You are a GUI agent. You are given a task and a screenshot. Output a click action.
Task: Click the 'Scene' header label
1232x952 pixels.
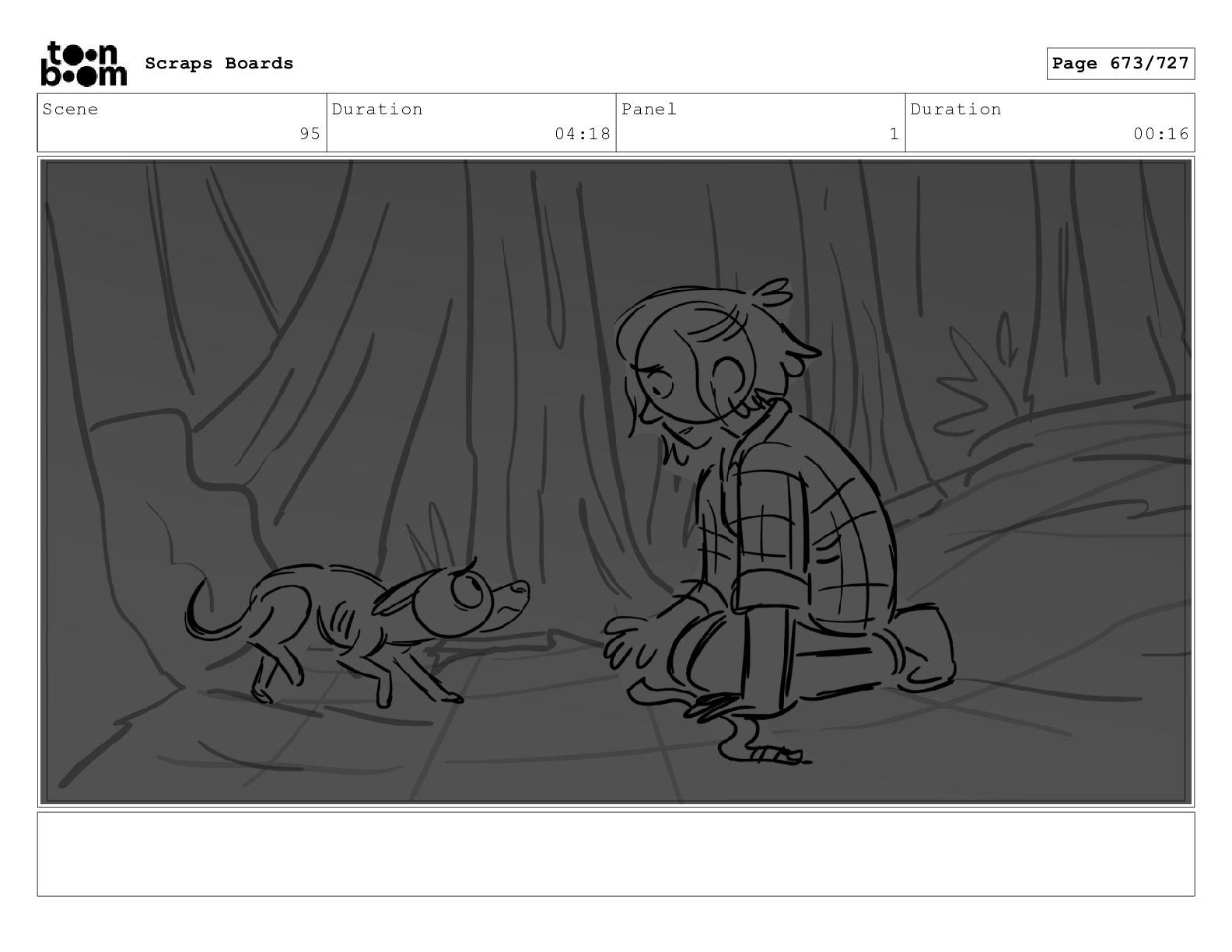coord(71,110)
